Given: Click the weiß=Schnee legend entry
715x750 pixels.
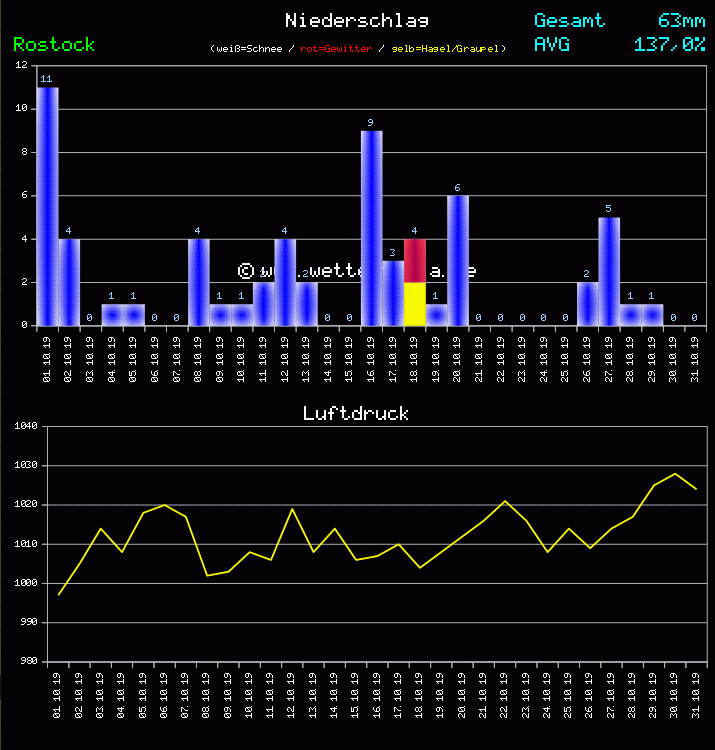Looking at the screenshot, I should tap(251, 49).
